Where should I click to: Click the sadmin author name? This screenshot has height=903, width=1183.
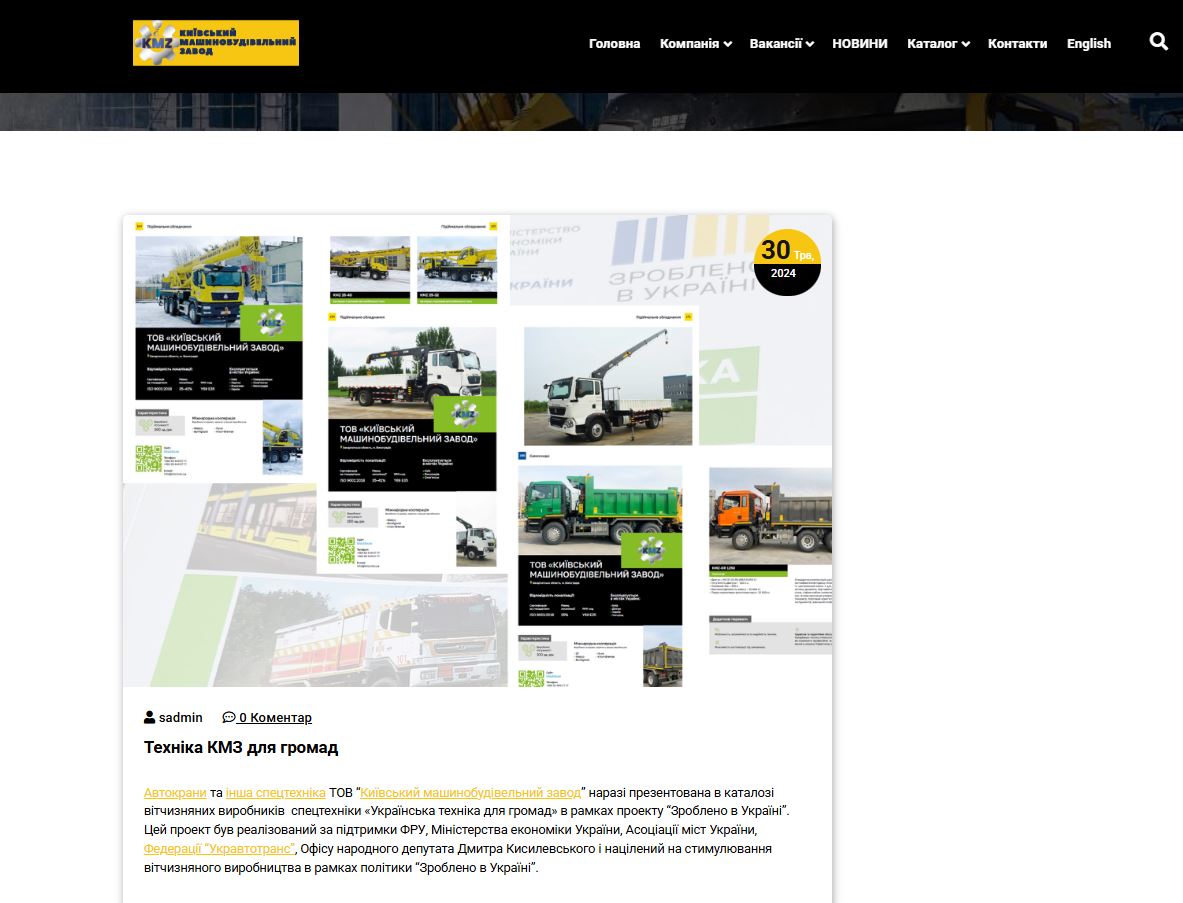[180, 717]
